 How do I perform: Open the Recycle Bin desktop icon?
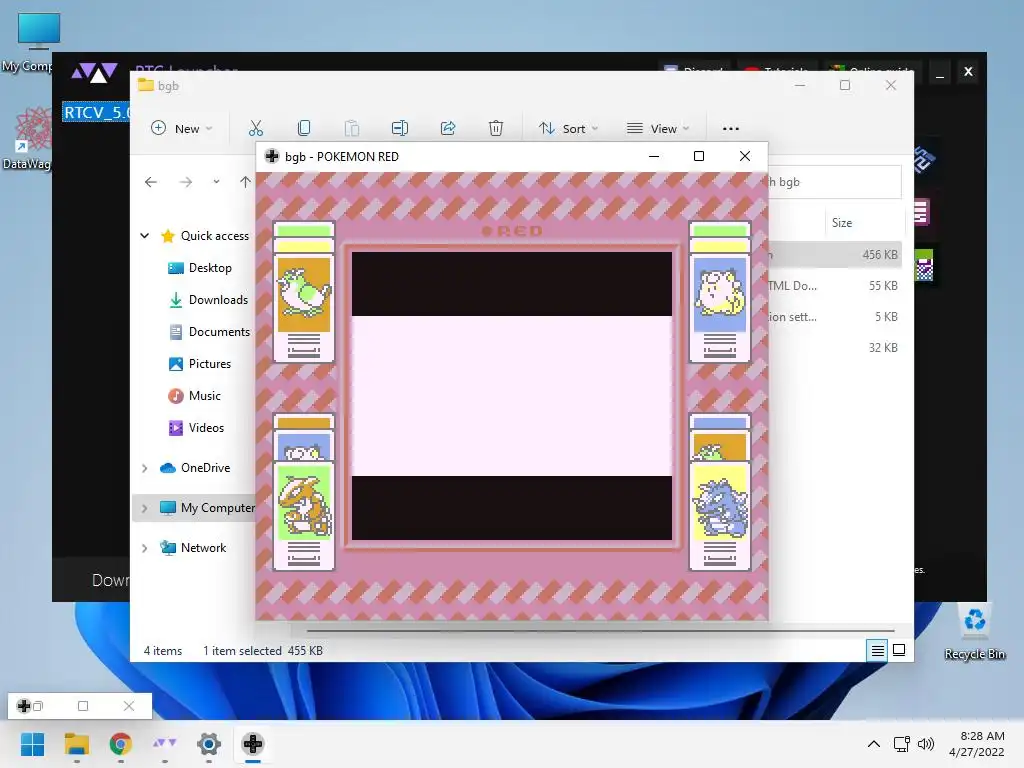coord(974,632)
